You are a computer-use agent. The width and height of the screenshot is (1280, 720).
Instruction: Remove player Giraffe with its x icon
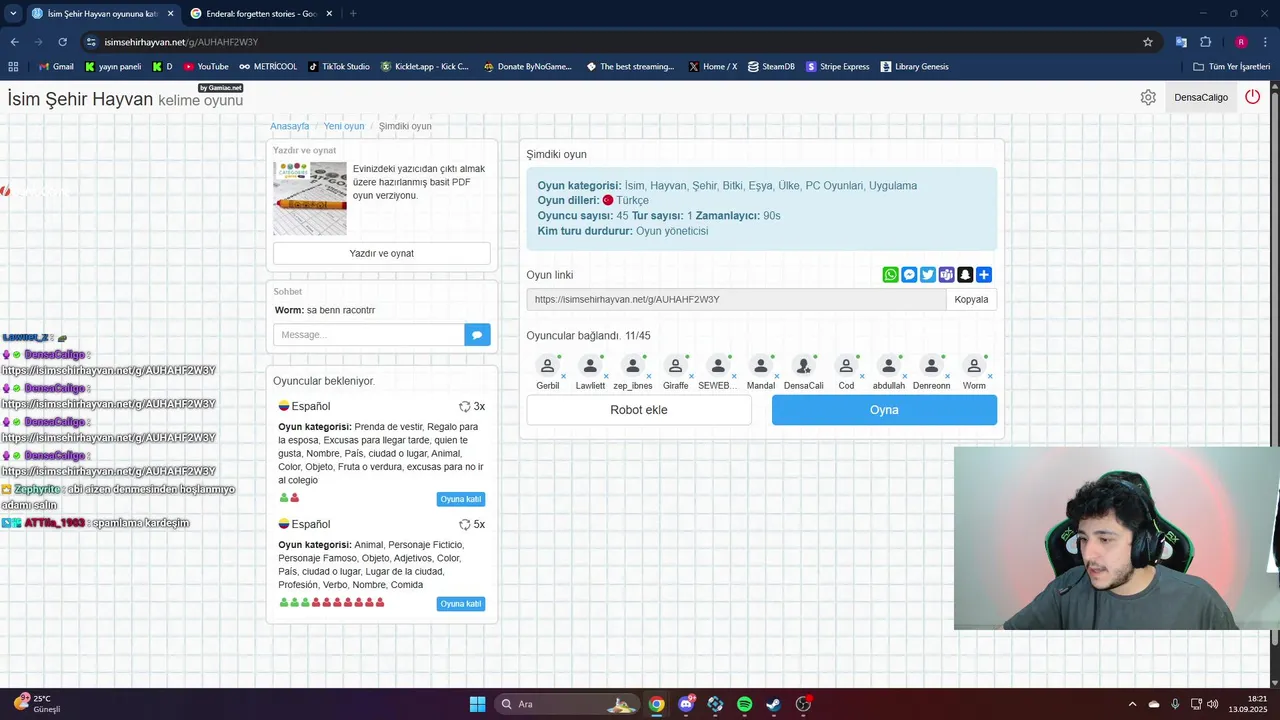[691, 377]
